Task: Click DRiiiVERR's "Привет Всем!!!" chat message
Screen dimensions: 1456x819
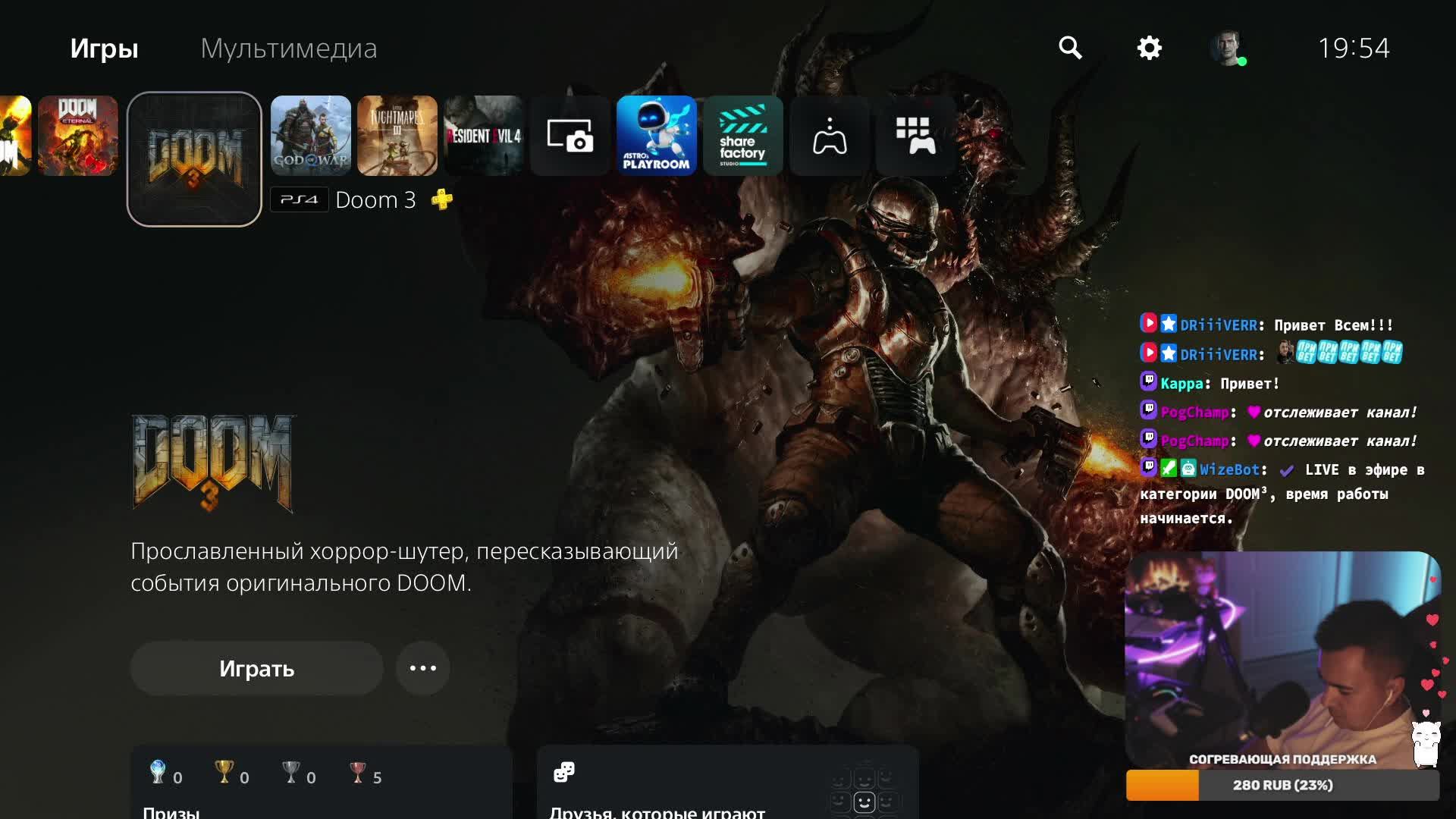Action: pos(1267,325)
